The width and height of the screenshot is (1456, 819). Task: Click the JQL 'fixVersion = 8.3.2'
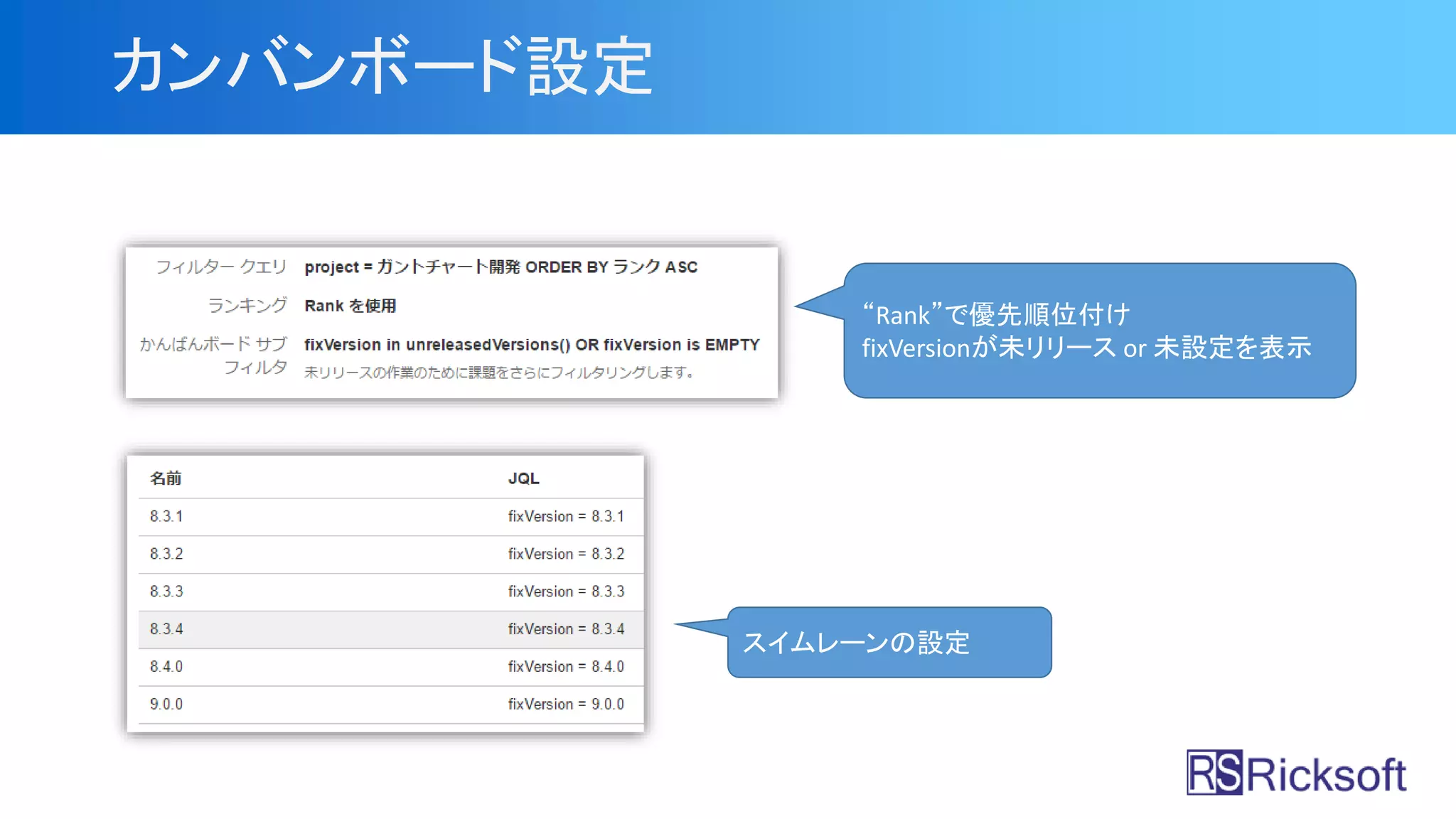(x=566, y=554)
